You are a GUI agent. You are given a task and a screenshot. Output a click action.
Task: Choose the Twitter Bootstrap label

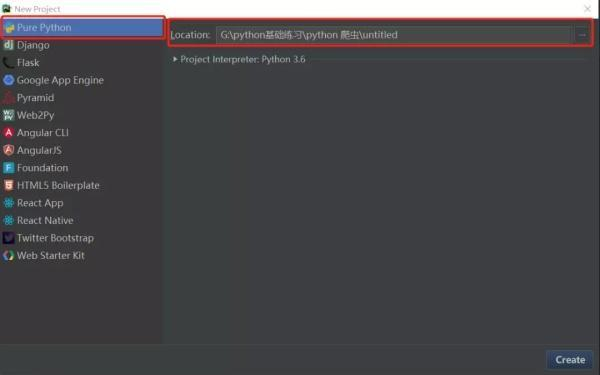pyautogui.click(x=55, y=238)
